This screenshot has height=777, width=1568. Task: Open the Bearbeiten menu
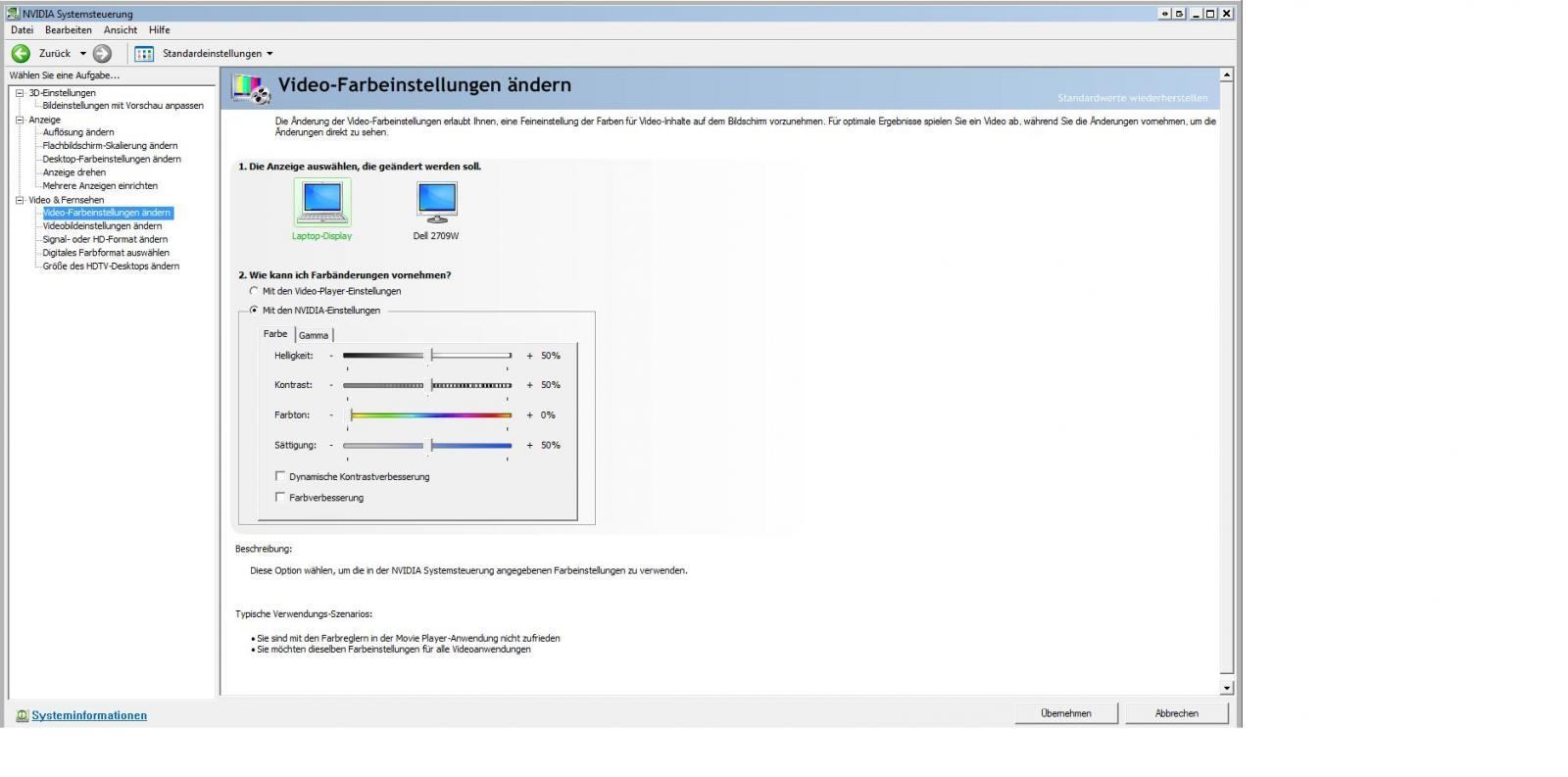pyautogui.click(x=69, y=30)
